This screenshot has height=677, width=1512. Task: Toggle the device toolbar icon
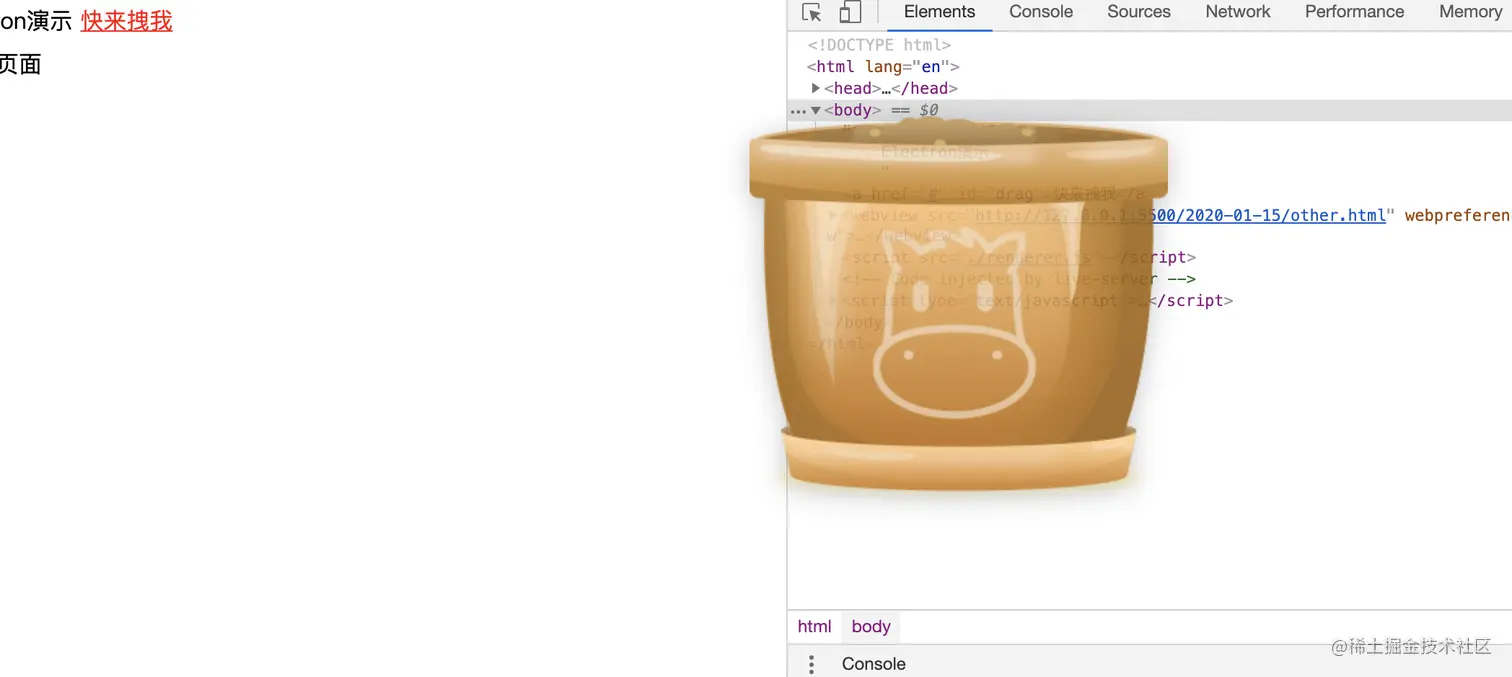click(x=850, y=12)
